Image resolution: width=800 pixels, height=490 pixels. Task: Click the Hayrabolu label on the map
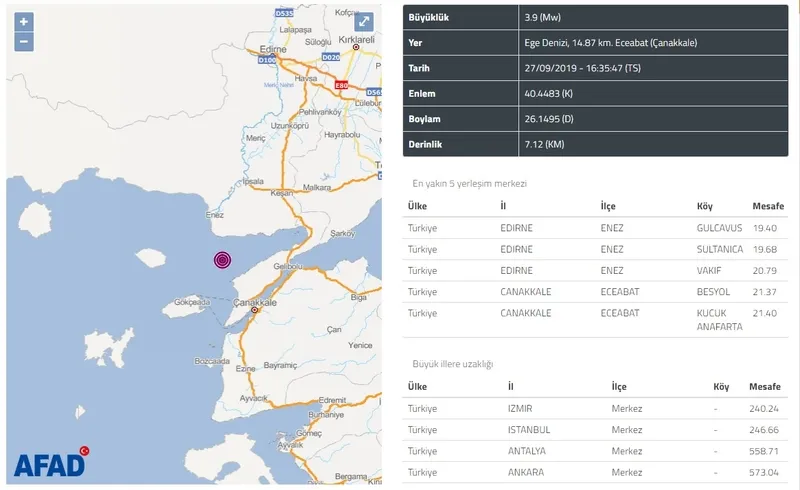pos(342,135)
